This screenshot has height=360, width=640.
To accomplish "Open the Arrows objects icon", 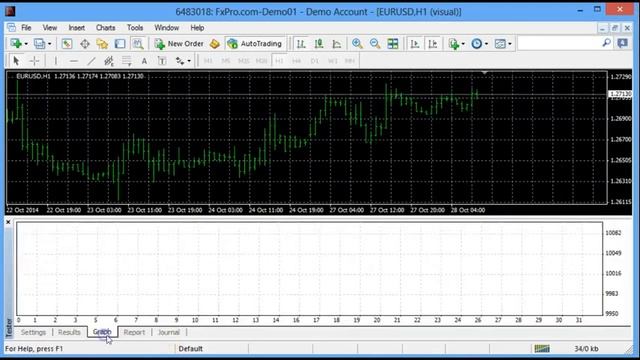I will 180,61.
